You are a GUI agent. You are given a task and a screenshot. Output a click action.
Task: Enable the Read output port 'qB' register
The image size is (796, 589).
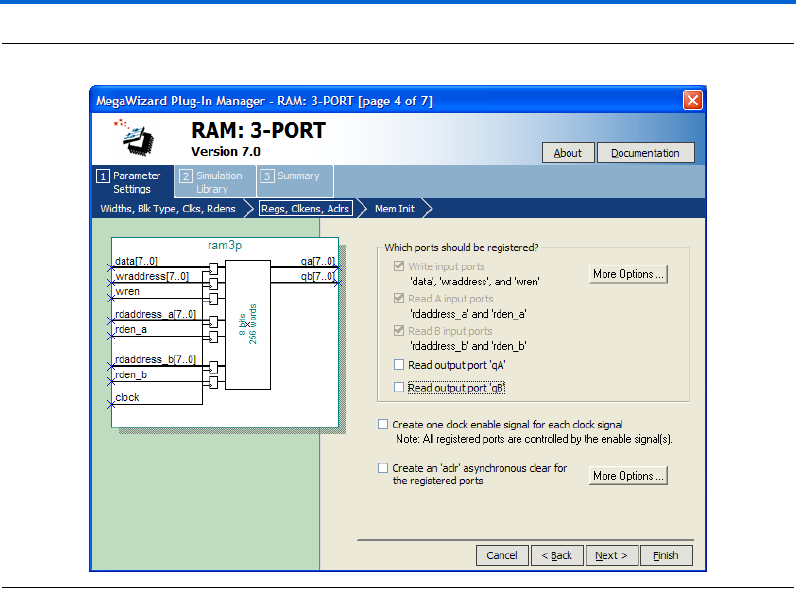click(x=399, y=387)
